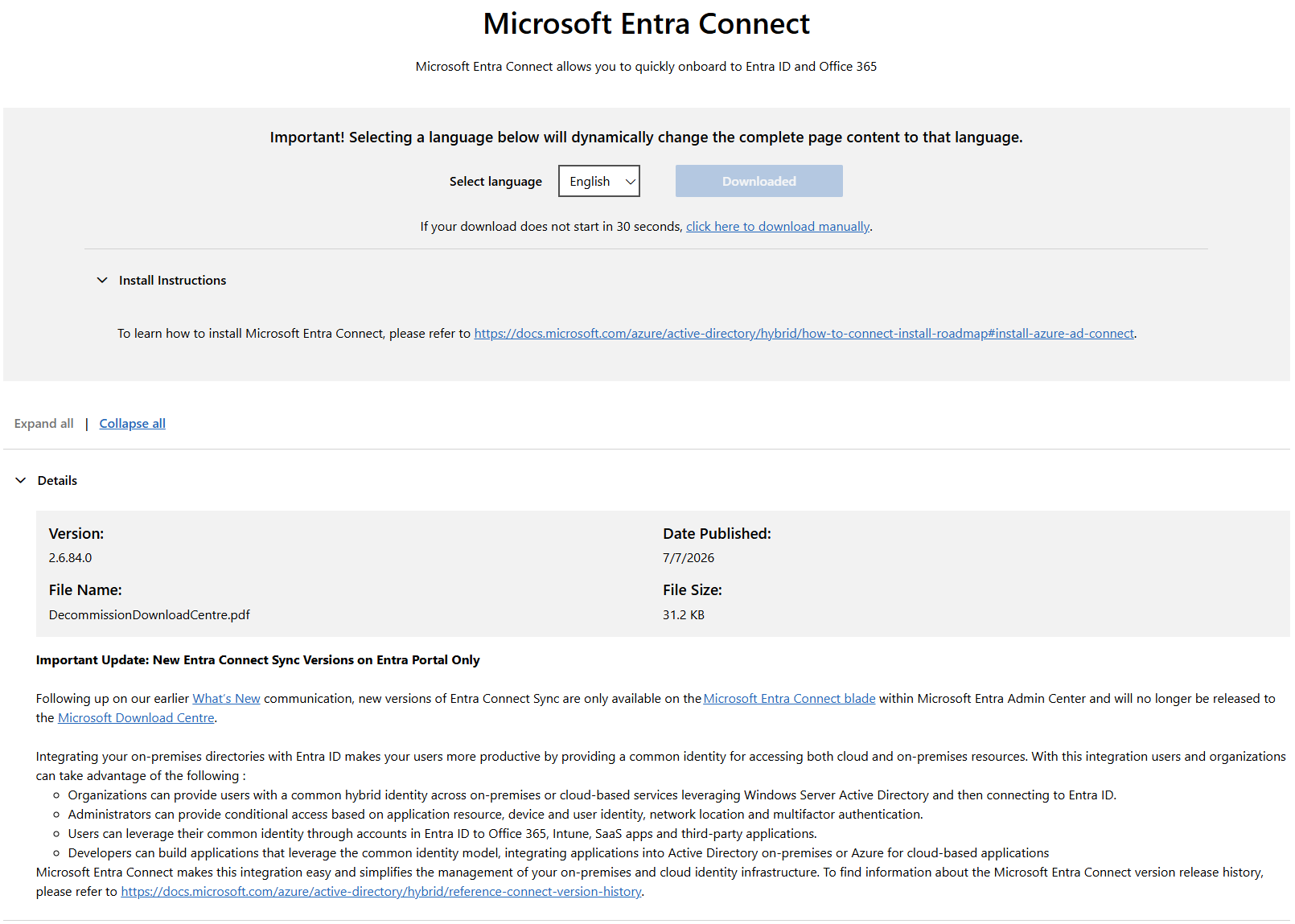
Task: Open the Microsoft Entra Connect blade link
Action: click(789, 699)
